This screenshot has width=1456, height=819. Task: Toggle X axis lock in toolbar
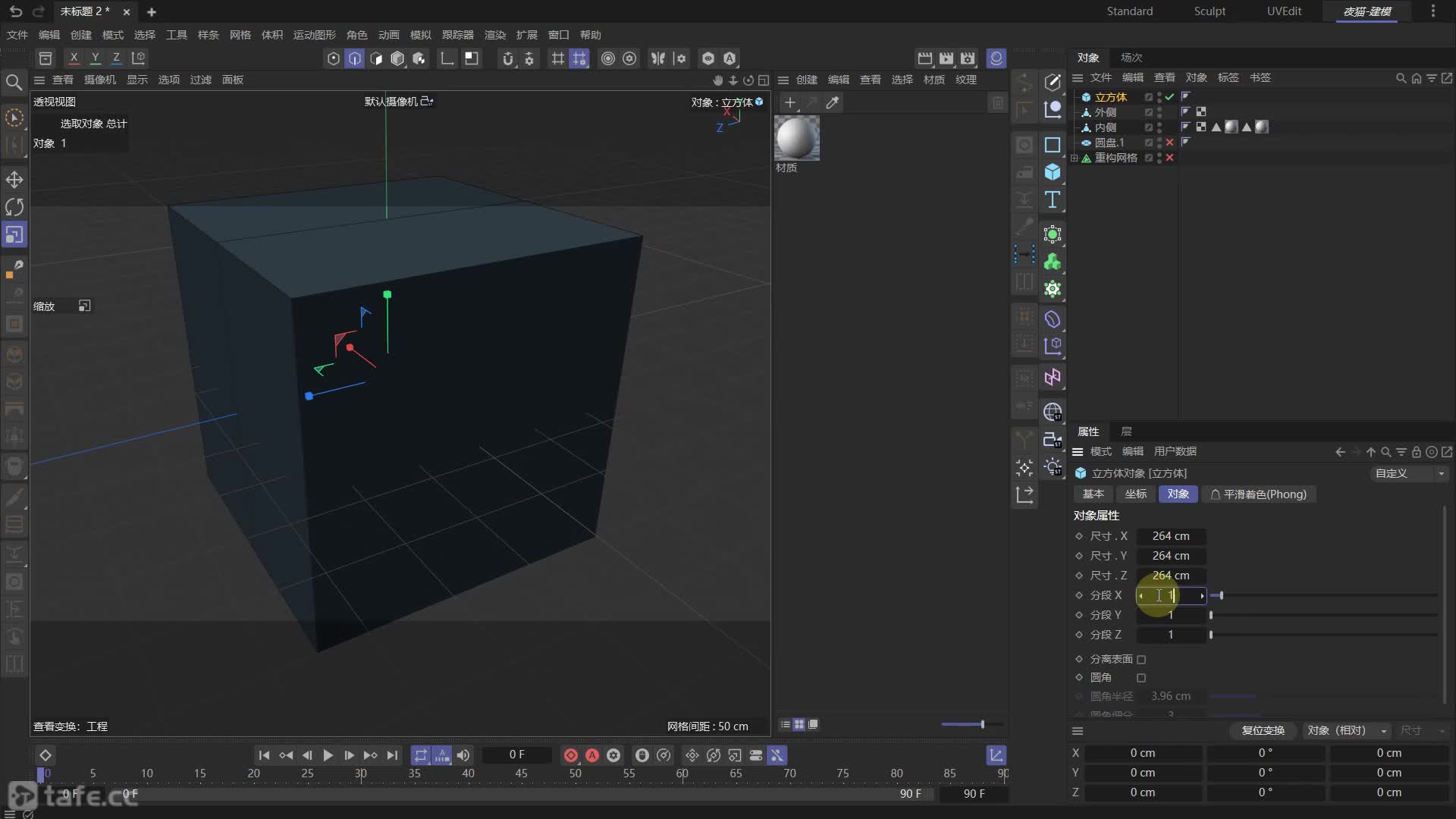(x=74, y=58)
